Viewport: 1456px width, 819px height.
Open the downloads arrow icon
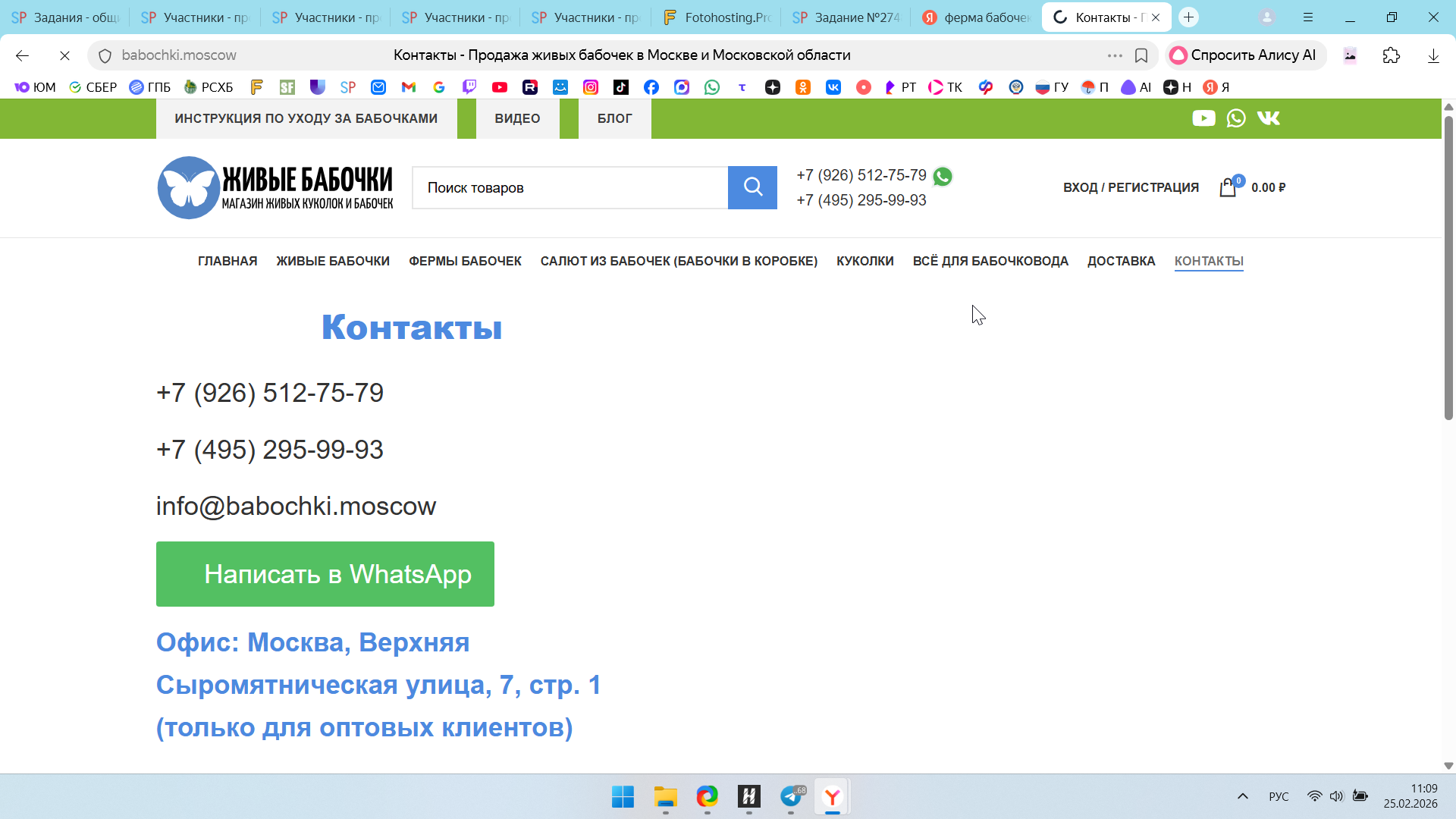pos(1433,55)
